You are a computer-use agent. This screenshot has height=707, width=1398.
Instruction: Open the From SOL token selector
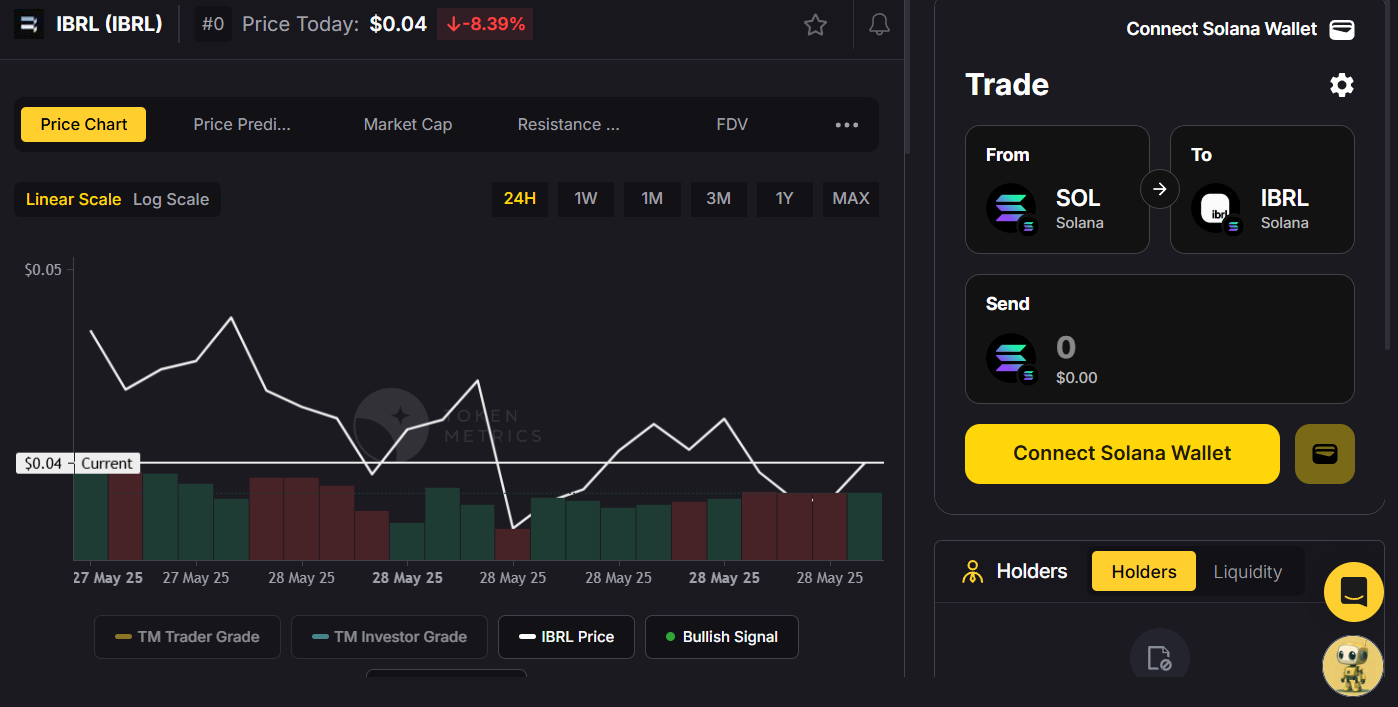[1056, 189]
